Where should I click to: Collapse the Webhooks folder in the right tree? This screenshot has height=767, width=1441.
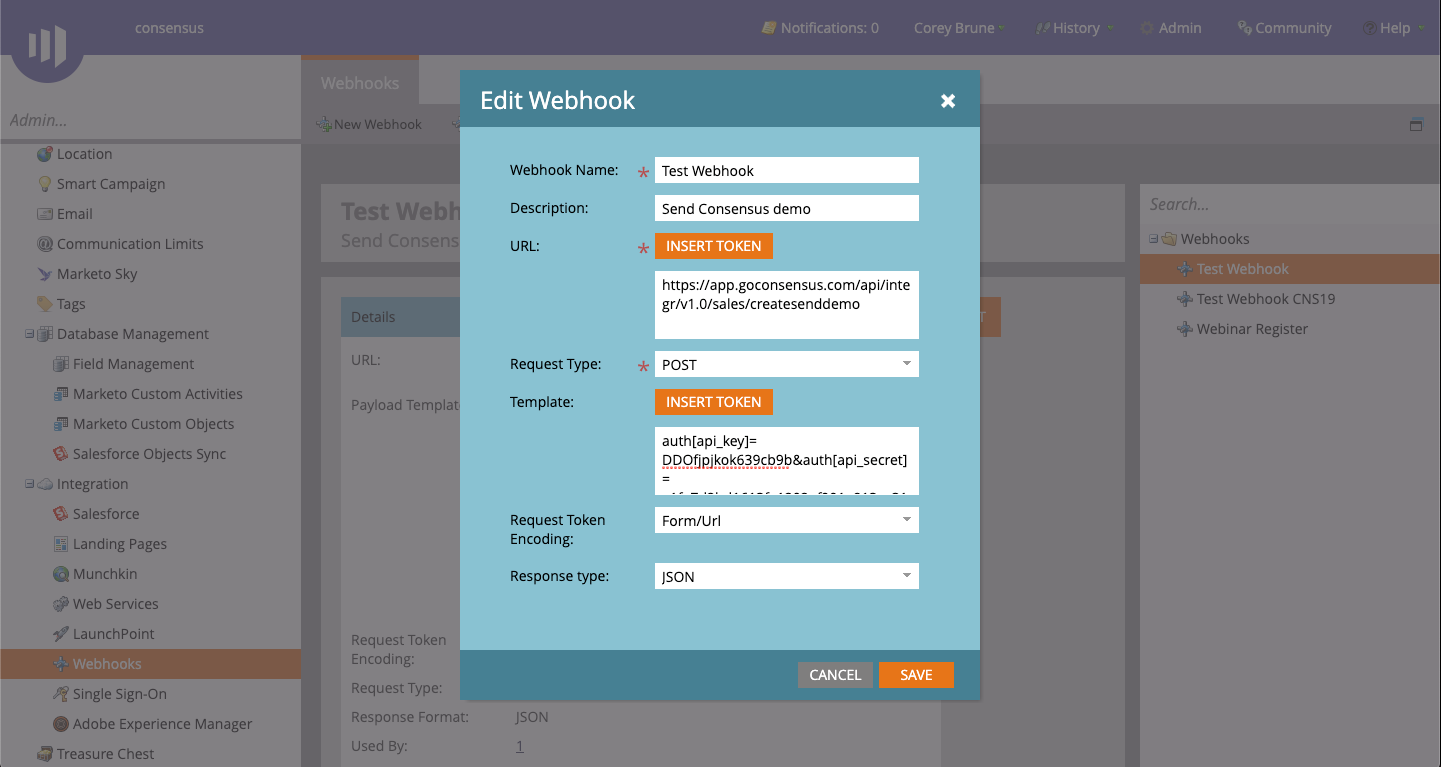[x=1154, y=239]
